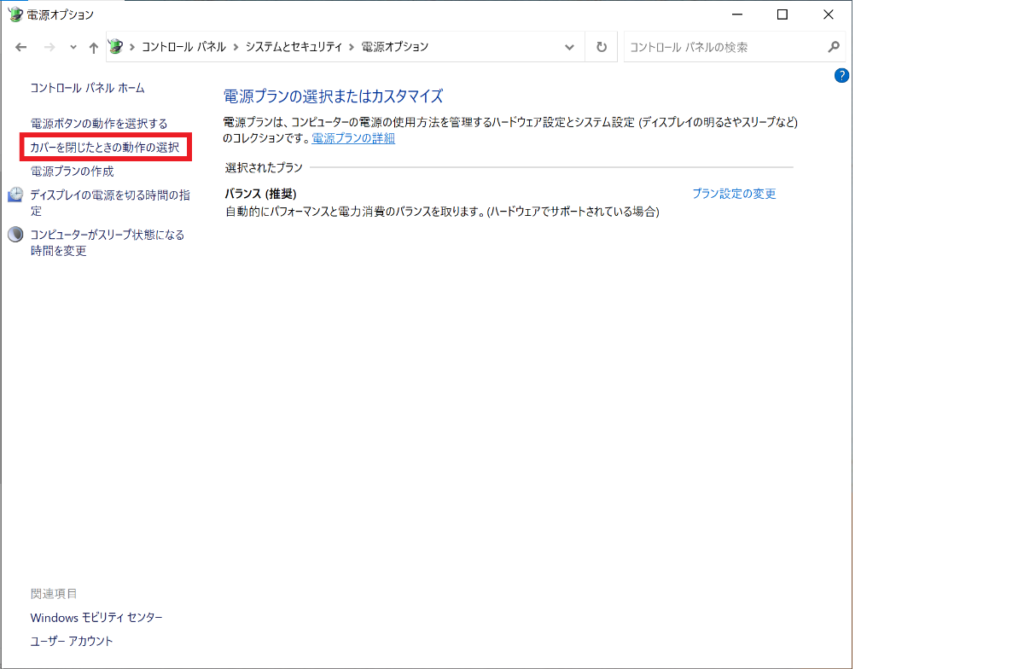Open コントロール パネル ホーム link
1024x669 pixels.
pos(88,88)
